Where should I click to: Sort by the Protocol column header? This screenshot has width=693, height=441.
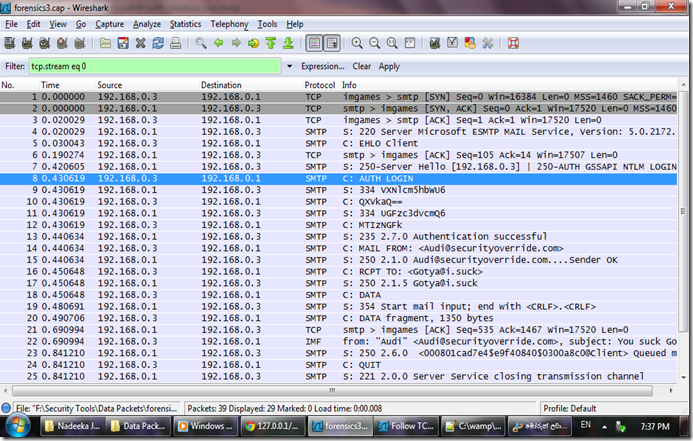point(321,85)
